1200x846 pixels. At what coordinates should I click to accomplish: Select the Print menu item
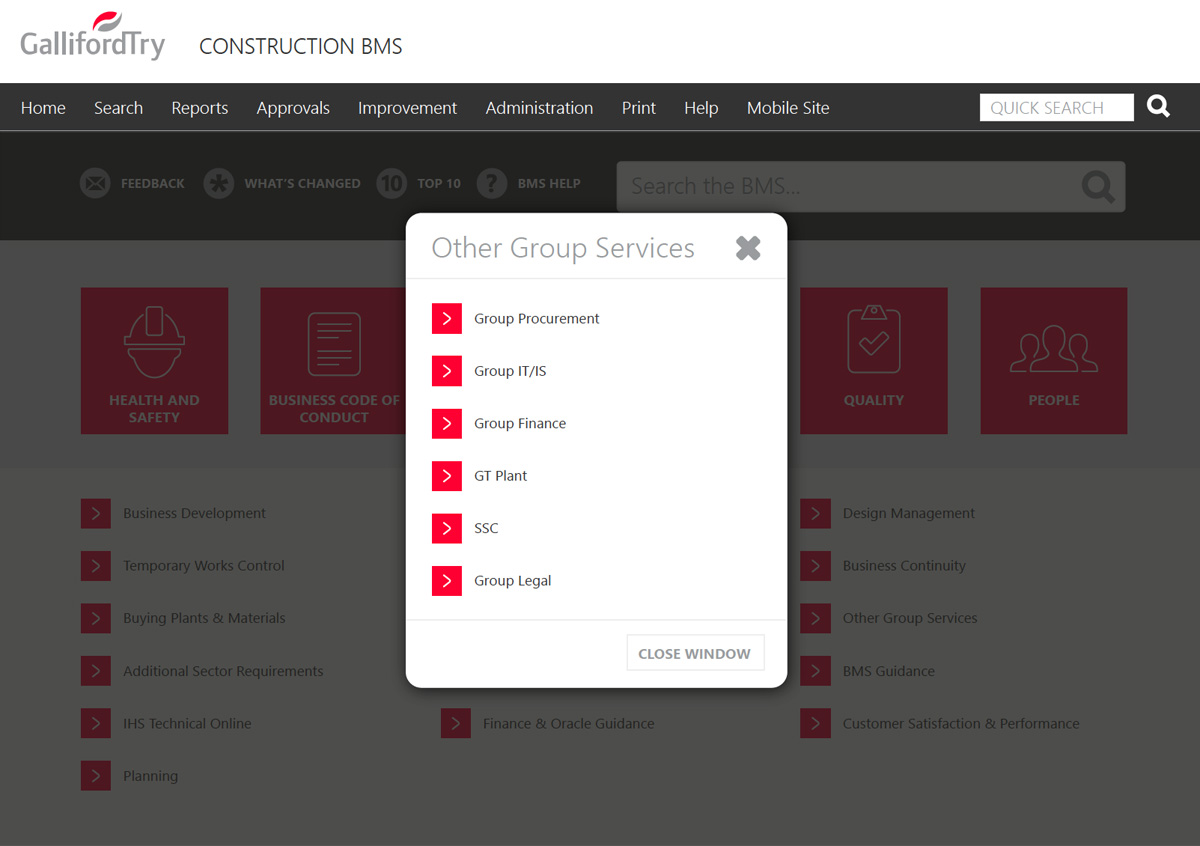(639, 108)
